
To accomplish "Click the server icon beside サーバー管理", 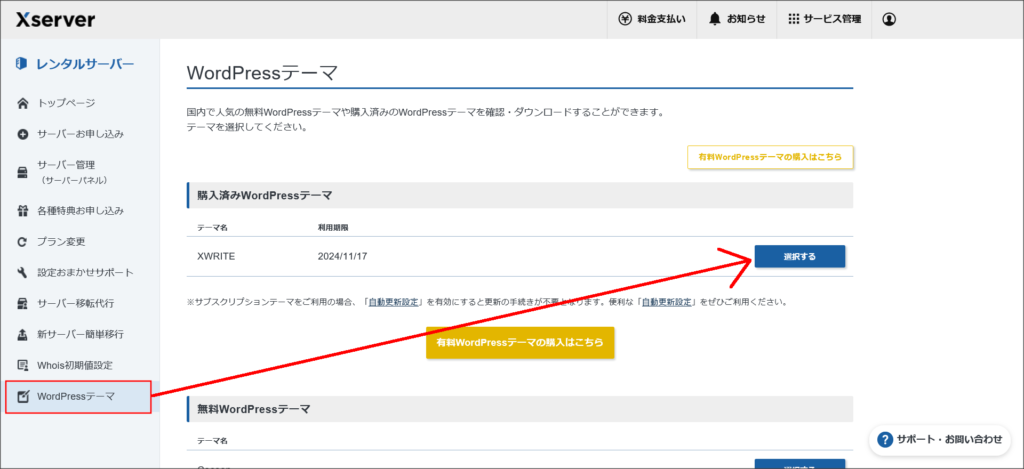I will pyautogui.click(x=23, y=172).
